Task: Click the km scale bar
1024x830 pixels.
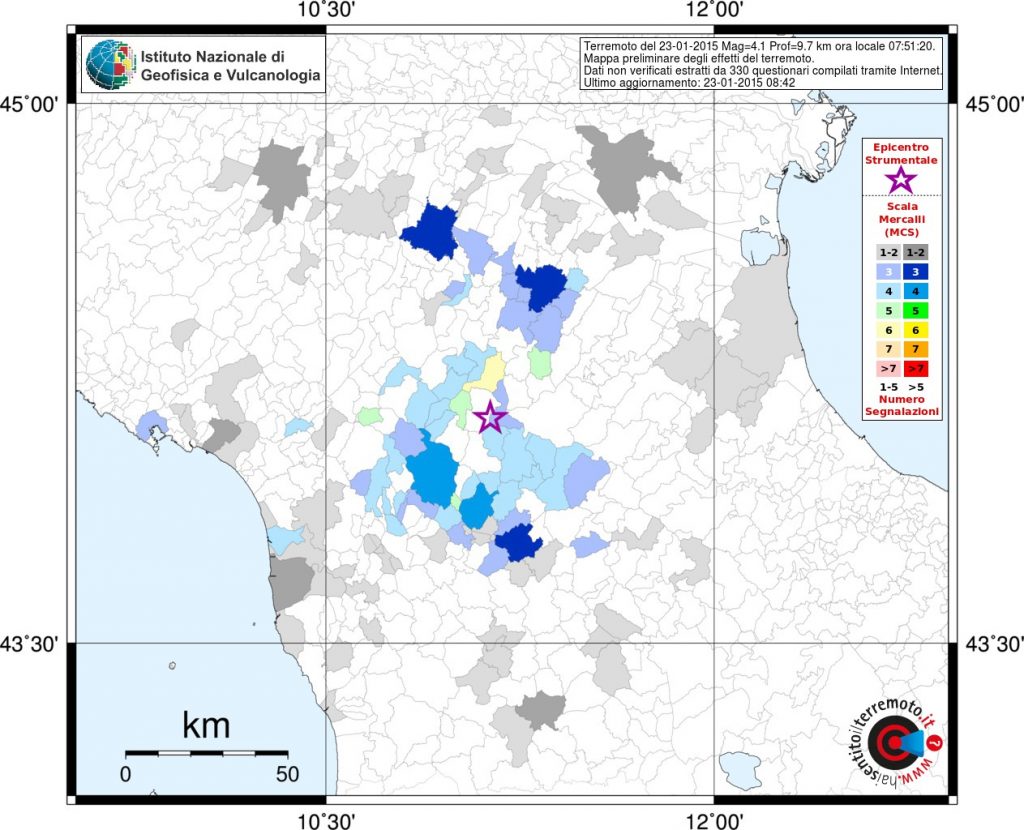Action: click(x=206, y=754)
